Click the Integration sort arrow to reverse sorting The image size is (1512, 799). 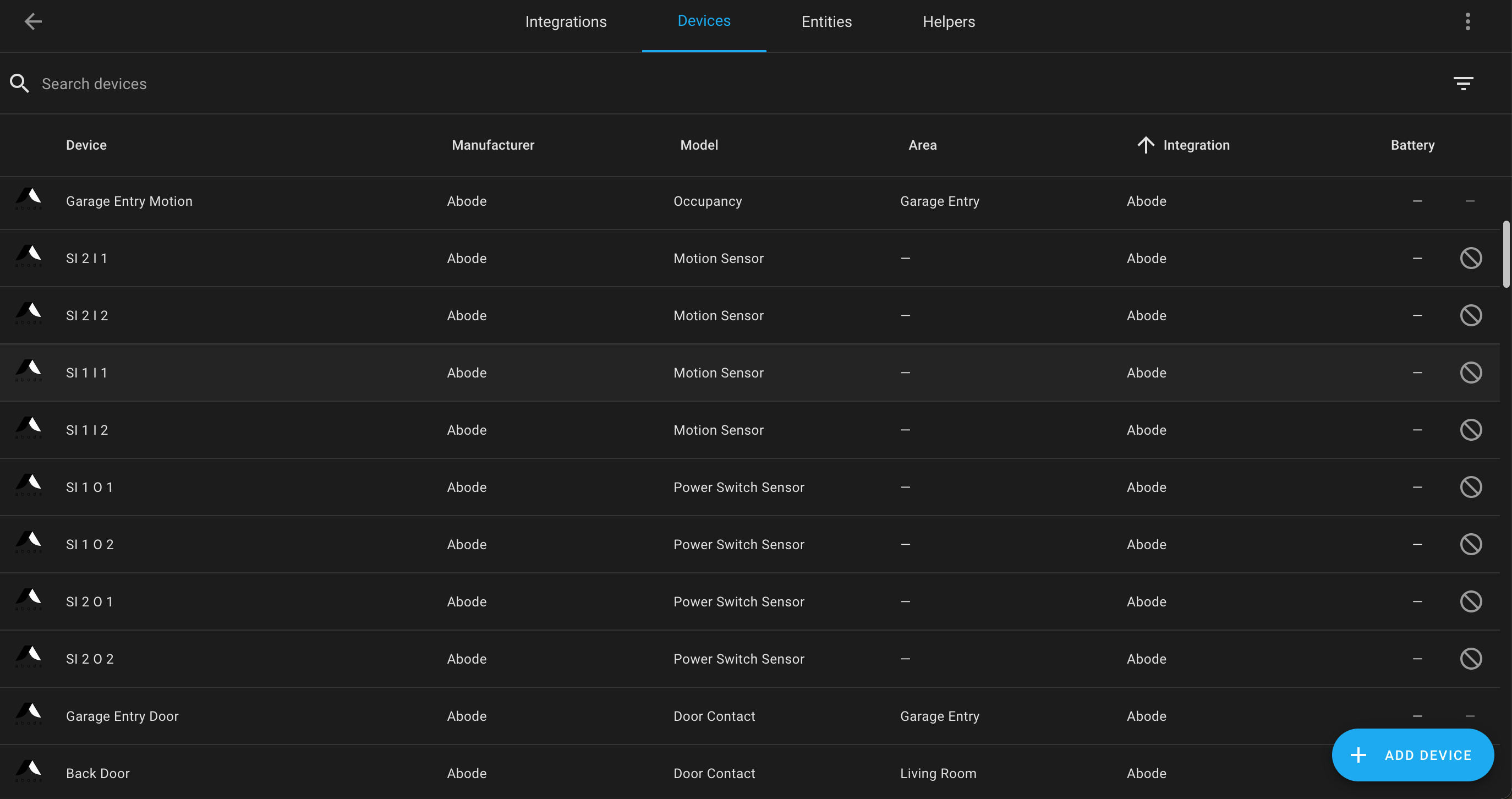[1146, 144]
